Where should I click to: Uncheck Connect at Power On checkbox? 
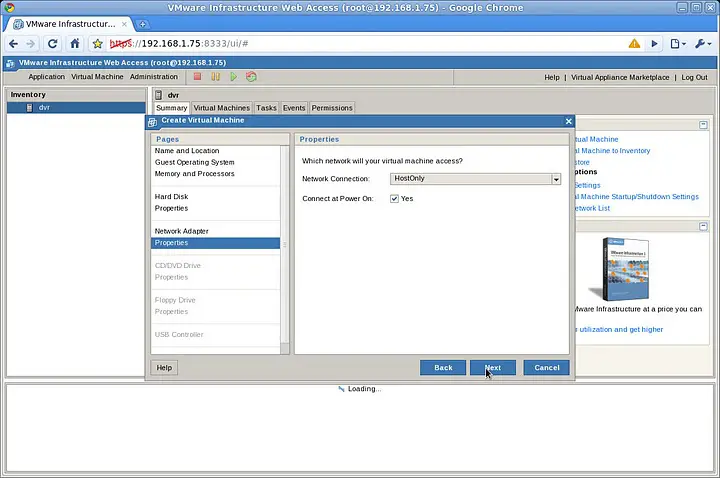click(394, 198)
